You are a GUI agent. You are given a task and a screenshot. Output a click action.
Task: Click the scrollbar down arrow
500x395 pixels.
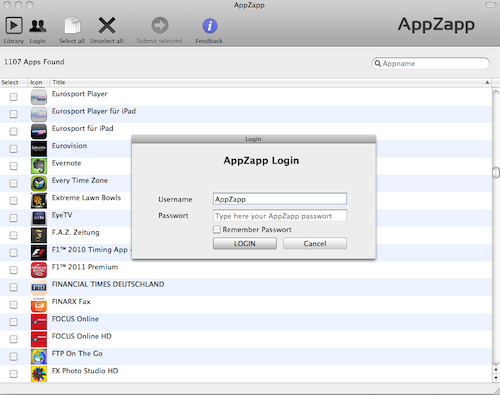[x=496, y=378]
